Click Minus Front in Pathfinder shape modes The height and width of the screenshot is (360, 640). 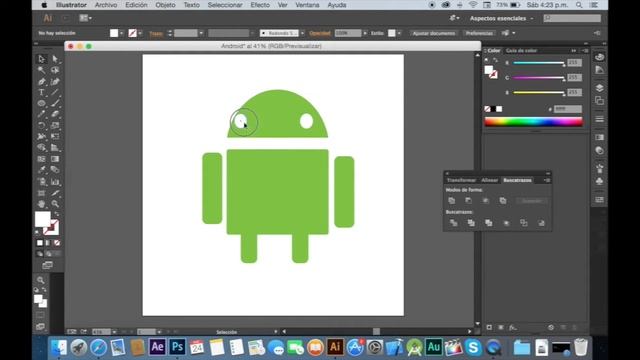[469, 200]
